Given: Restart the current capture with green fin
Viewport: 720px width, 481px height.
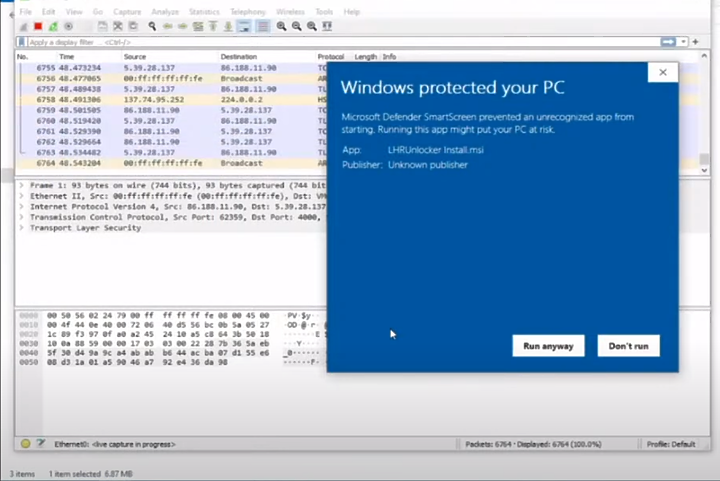Looking at the screenshot, I should tap(53, 26).
